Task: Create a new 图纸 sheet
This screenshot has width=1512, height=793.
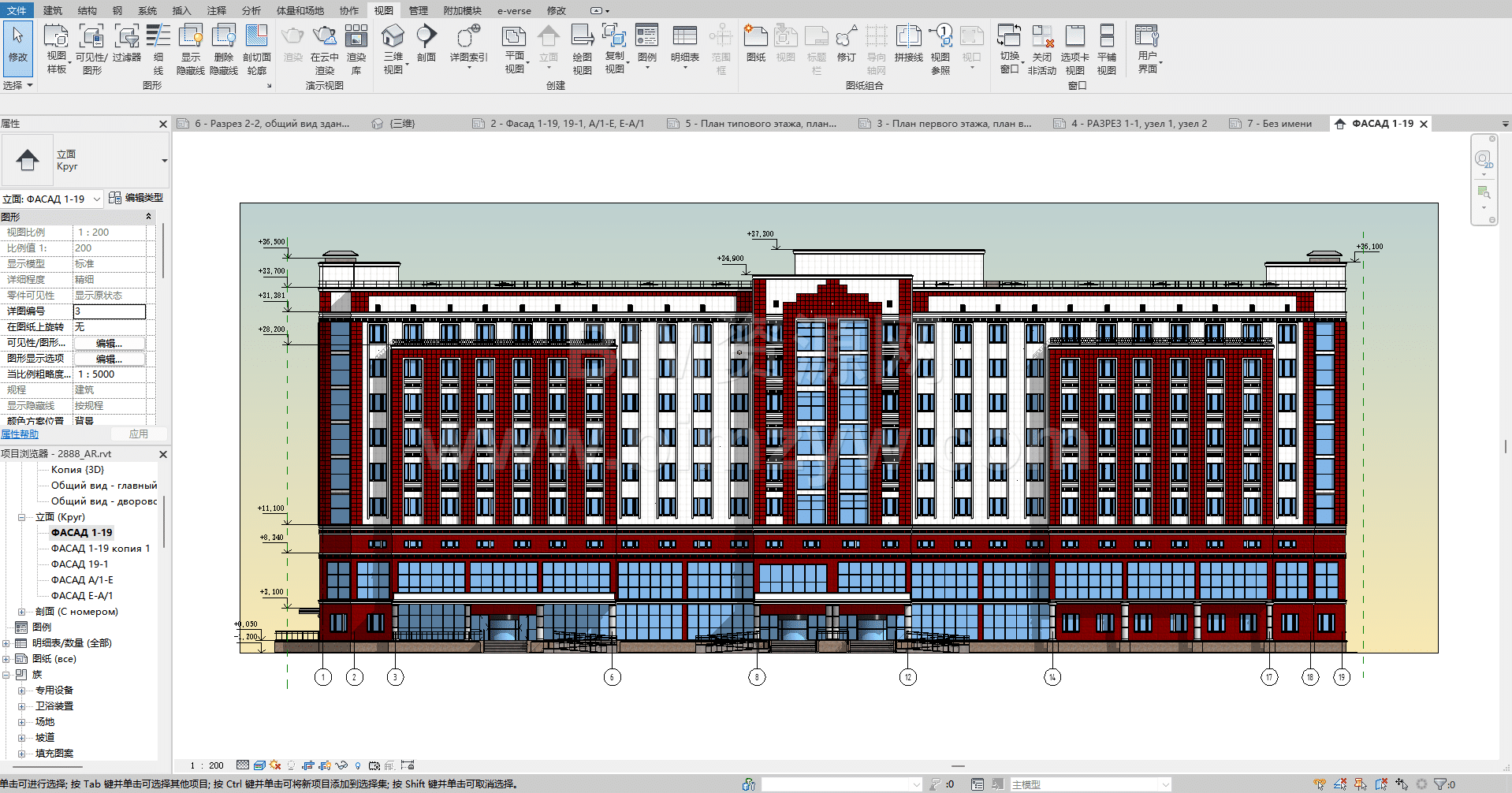Action: click(756, 43)
